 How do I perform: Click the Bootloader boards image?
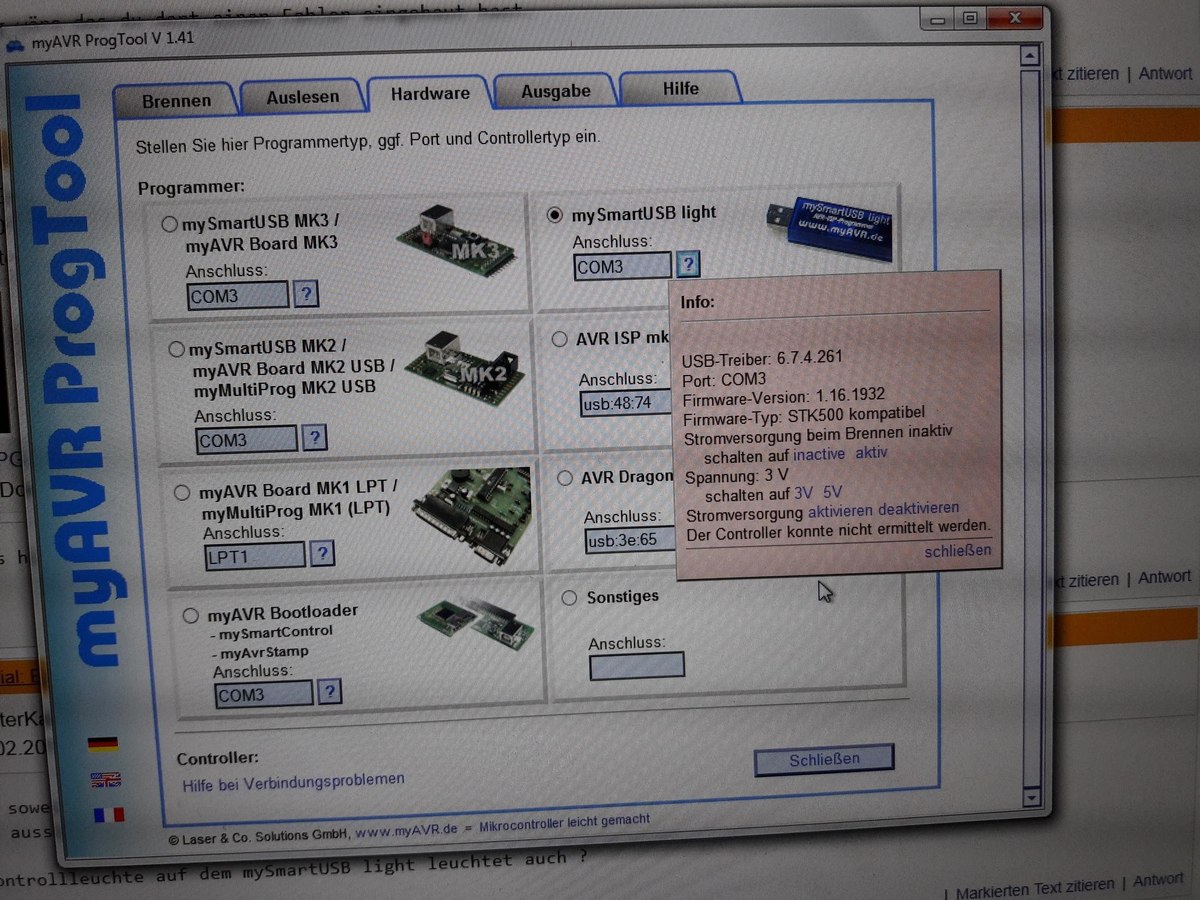coord(475,621)
